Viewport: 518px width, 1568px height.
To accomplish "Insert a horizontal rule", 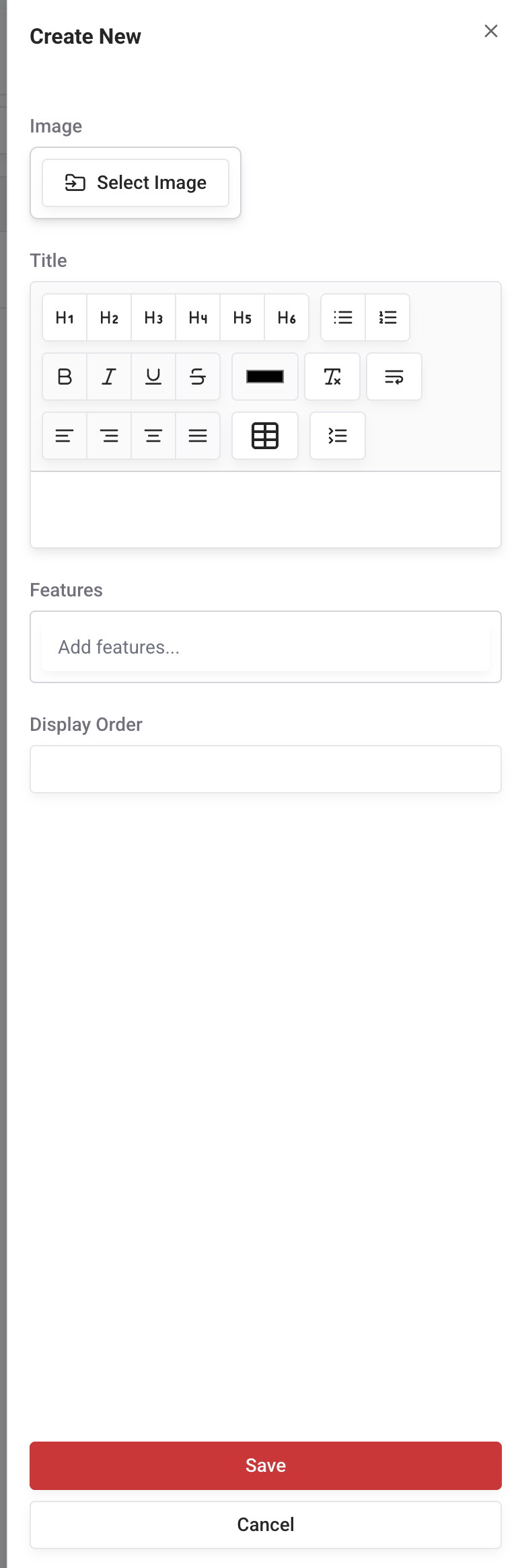I will coord(264,377).
